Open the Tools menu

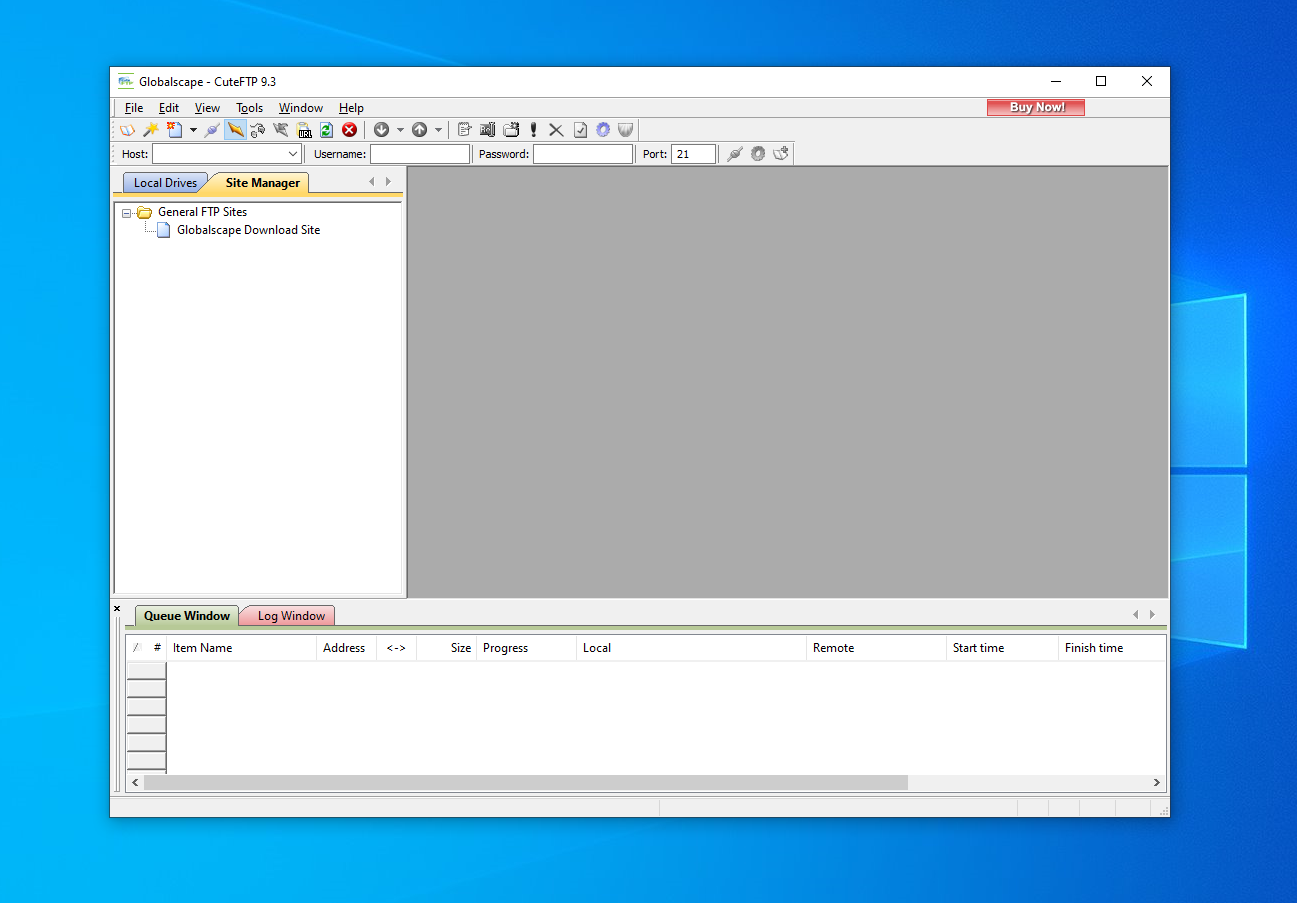pos(249,107)
